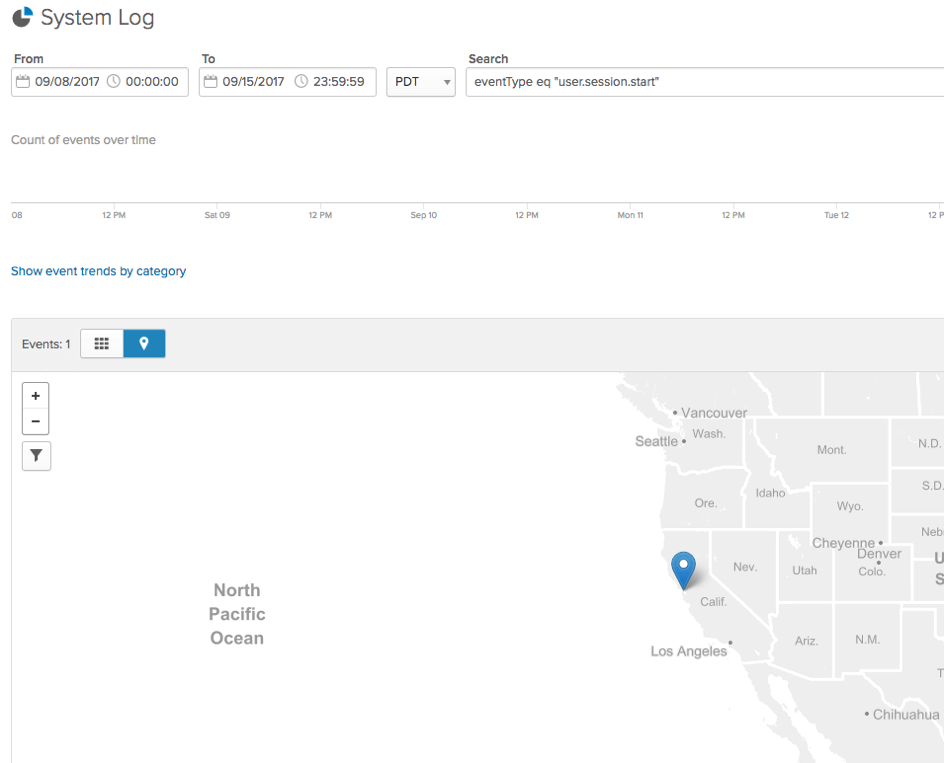The width and height of the screenshot is (944, 763).
Task: Switch to the grid table view
Action: coord(102,344)
